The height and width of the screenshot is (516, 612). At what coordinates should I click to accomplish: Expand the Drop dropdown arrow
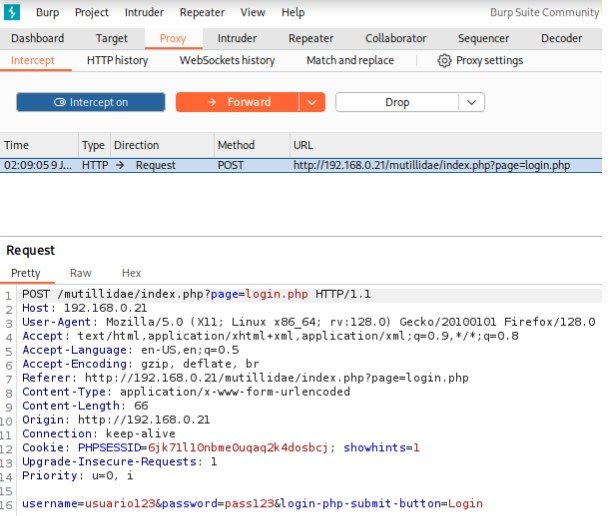(471, 102)
